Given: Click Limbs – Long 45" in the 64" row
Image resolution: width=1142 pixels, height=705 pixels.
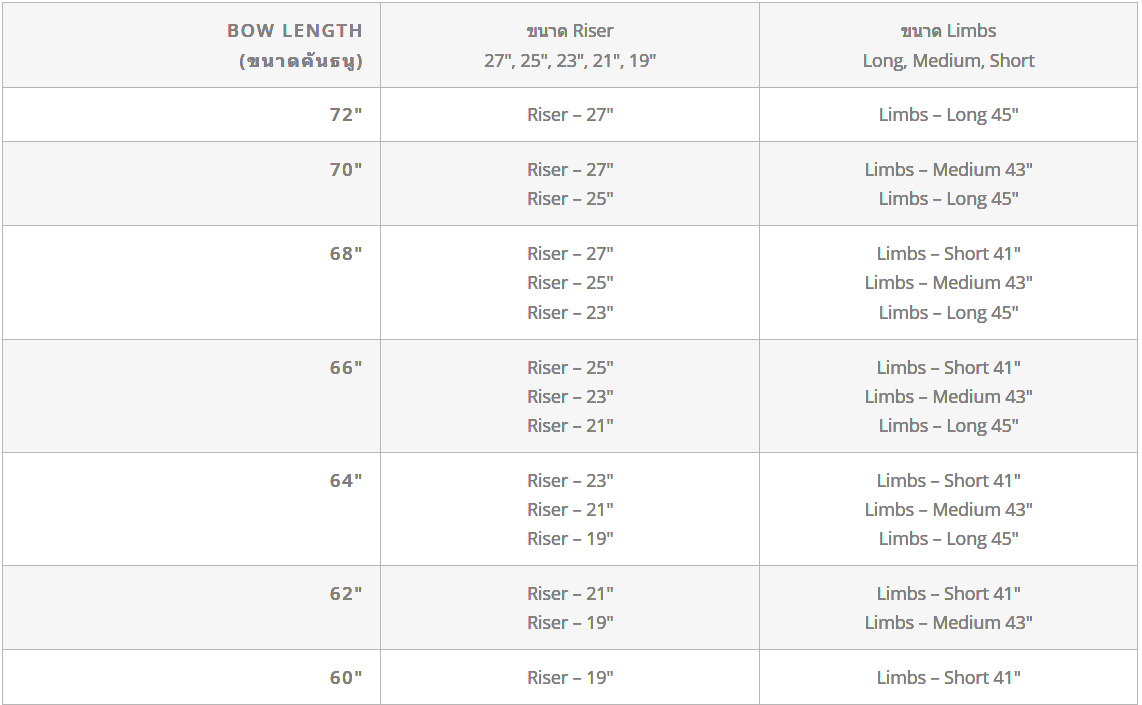Looking at the screenshot, I should click(x=948, y=539).
